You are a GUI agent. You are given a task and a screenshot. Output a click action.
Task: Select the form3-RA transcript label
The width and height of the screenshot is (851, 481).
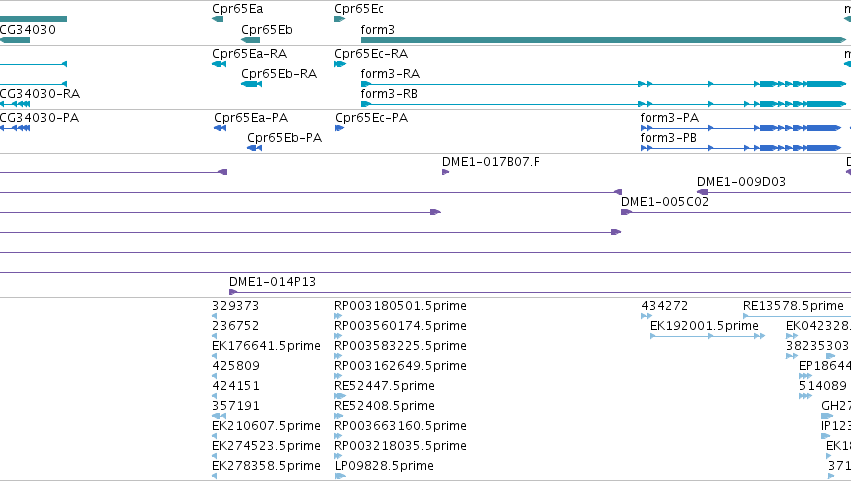coord(390,74)
